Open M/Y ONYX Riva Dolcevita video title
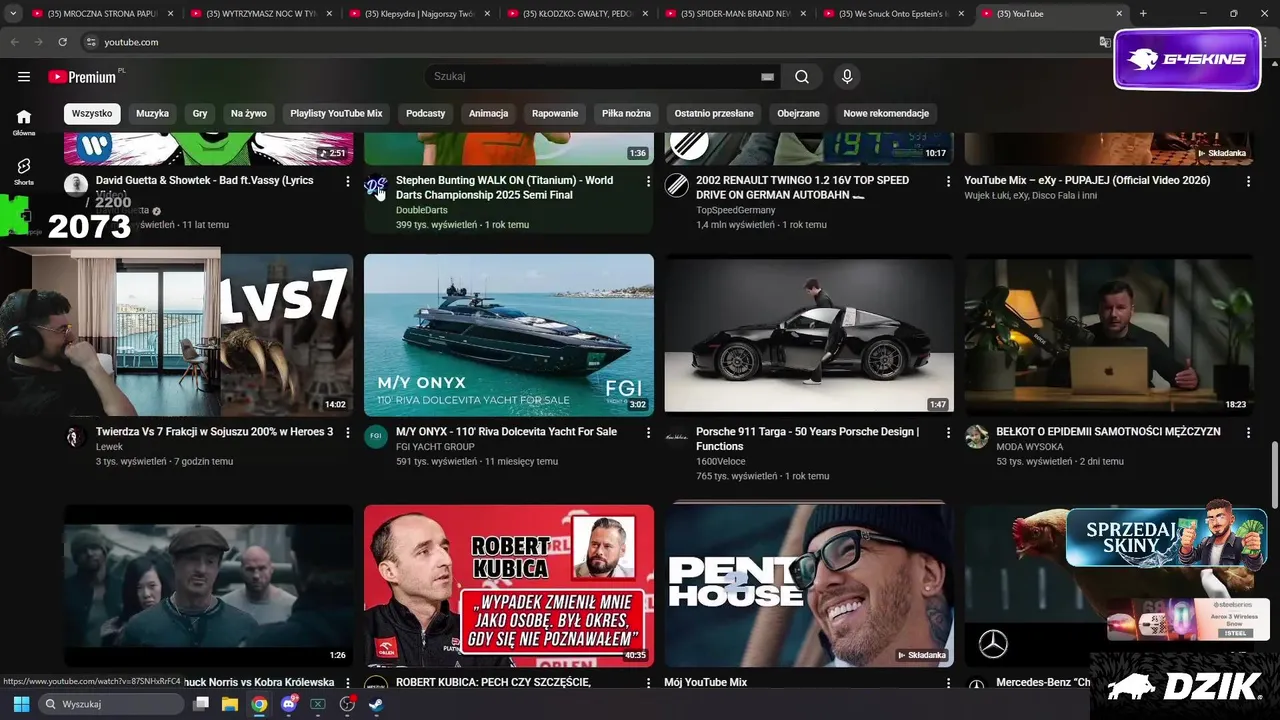The image size is (1280, 720). (x=506, y=432)
